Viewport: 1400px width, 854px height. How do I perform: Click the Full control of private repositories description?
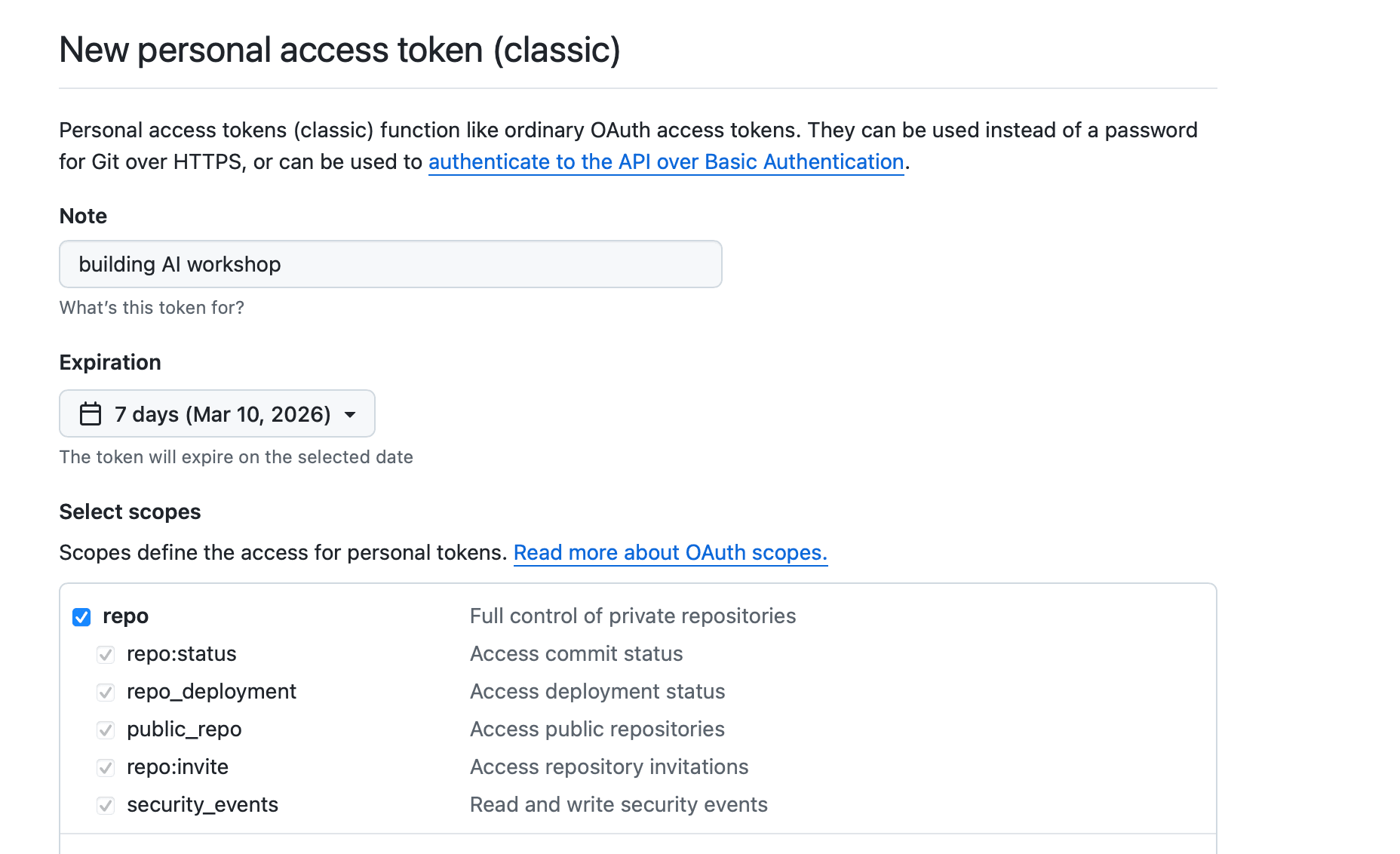tap(633, 616)
